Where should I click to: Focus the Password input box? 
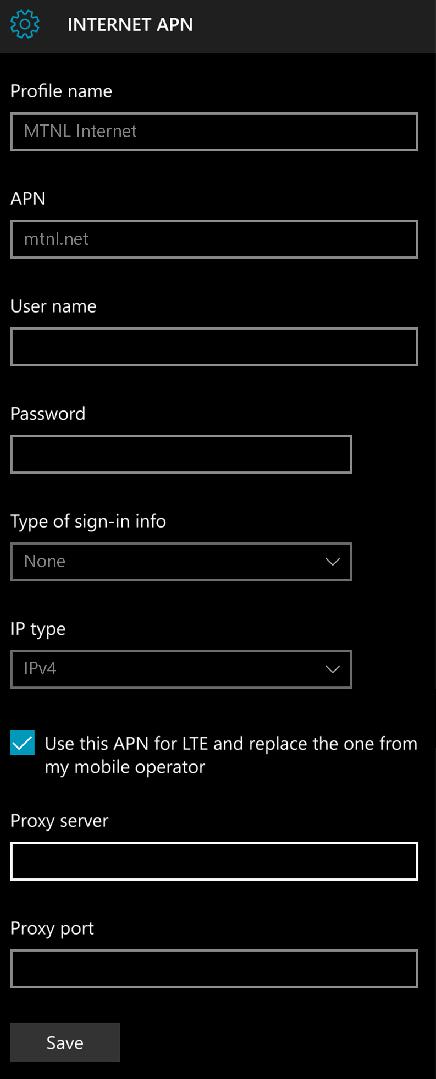coord(181,454)
